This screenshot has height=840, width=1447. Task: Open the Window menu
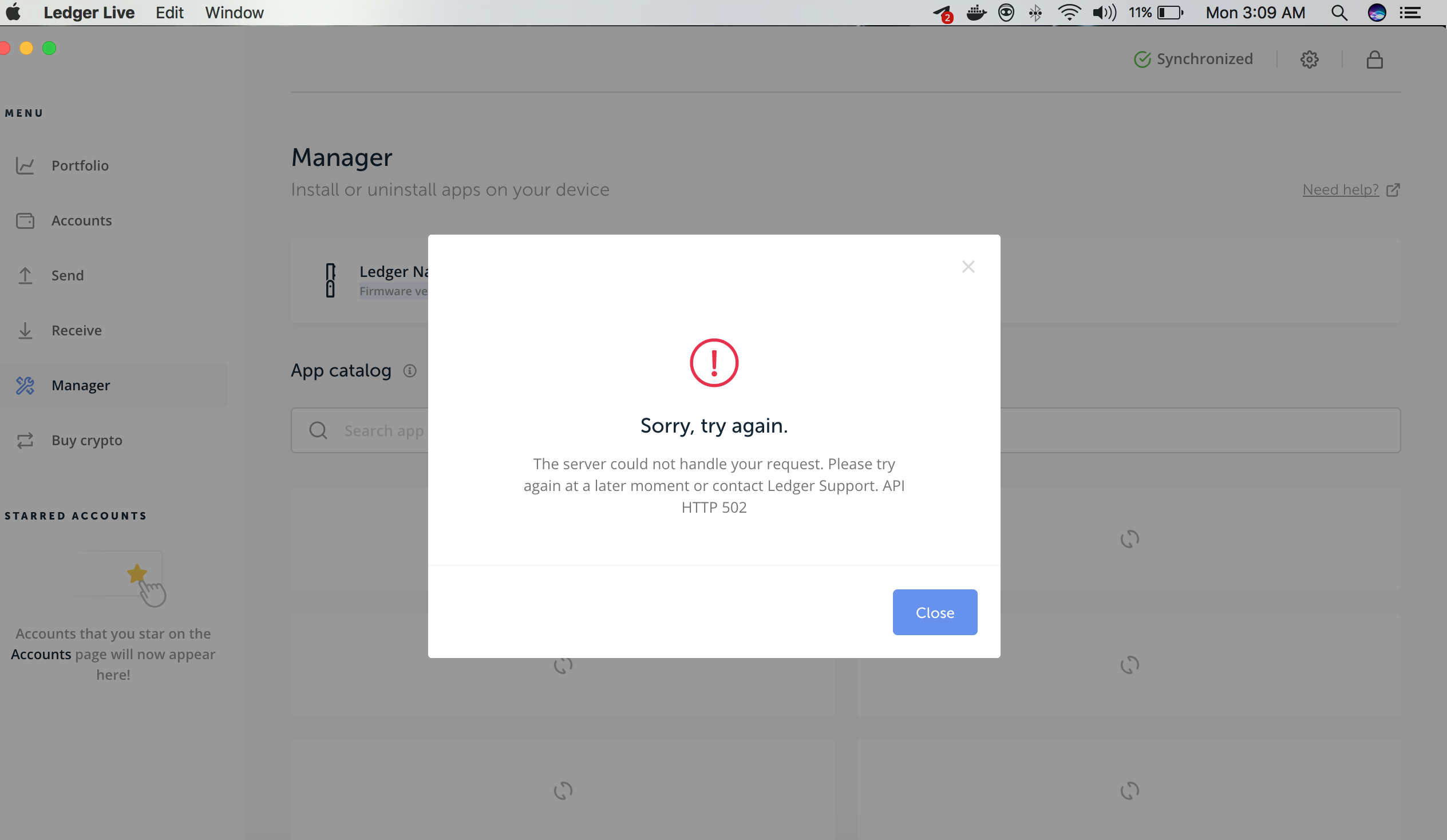pyautogui.click(x=233, y=12)
